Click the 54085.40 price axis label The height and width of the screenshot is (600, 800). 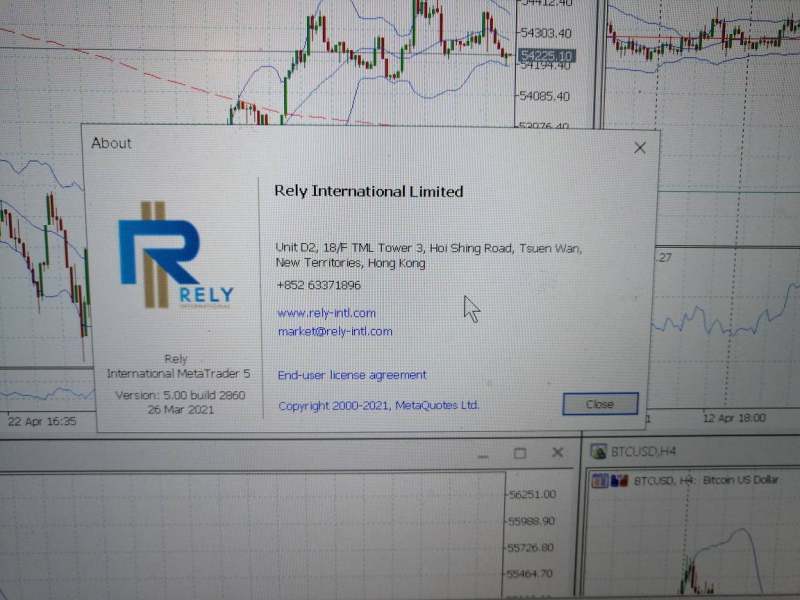[544, 96]
